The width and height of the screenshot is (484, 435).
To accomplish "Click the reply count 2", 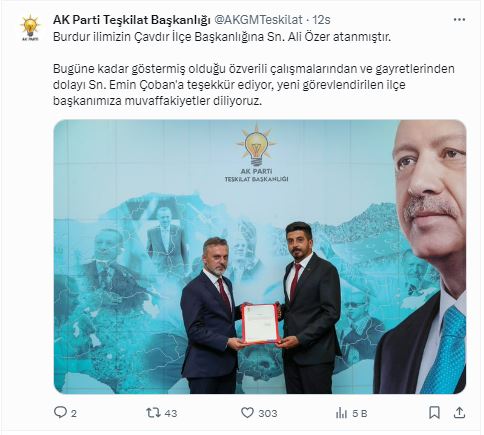I will tap(74, 413).
